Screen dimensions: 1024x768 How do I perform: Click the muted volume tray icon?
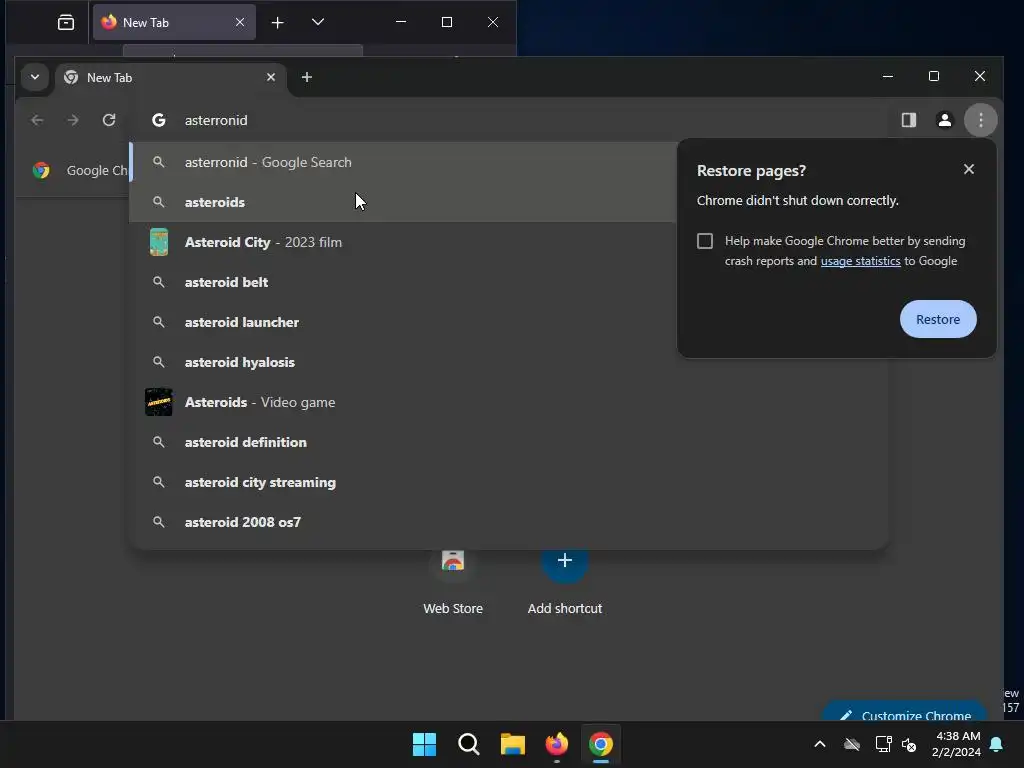click(909, 744)
